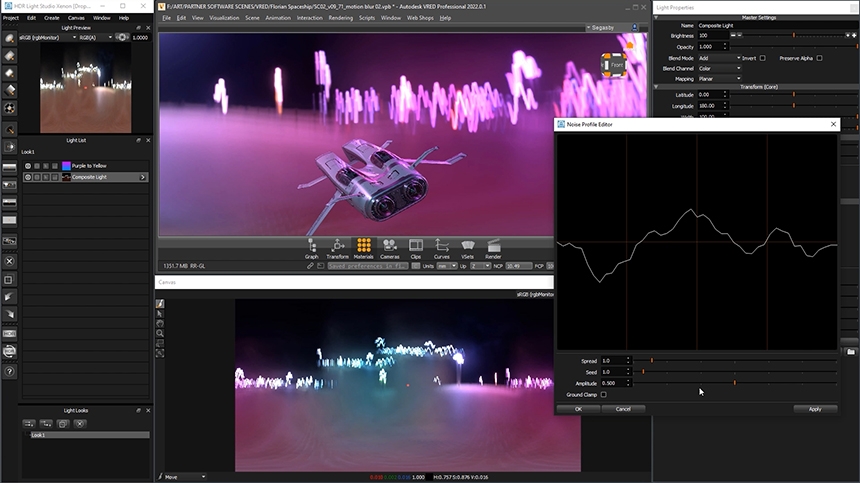860x483 pixels.
Task: Click the delete light X icon in left toolbar
Action: 9,262
